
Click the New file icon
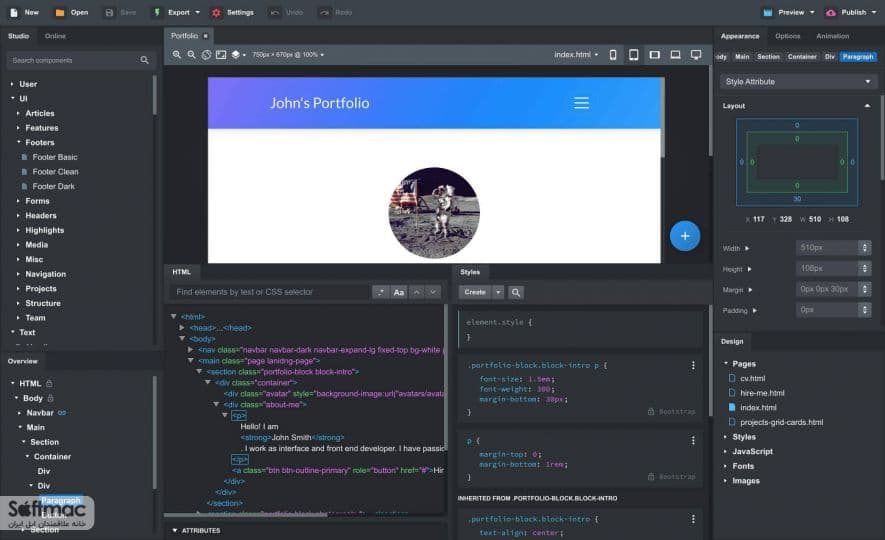pos(14,12)
